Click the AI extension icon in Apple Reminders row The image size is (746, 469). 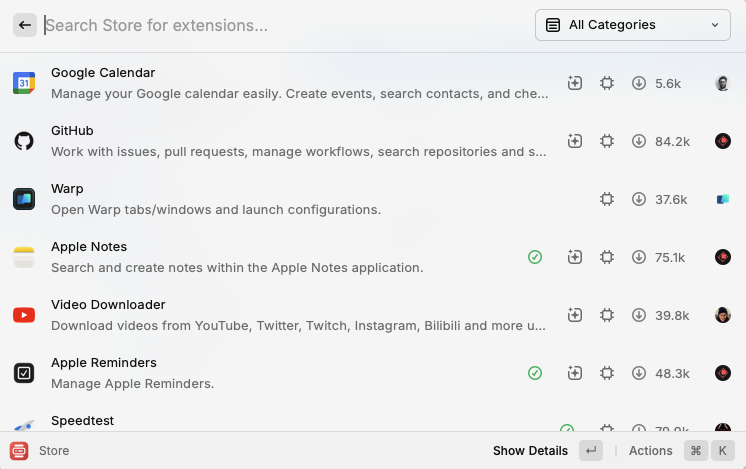(575, 373)
